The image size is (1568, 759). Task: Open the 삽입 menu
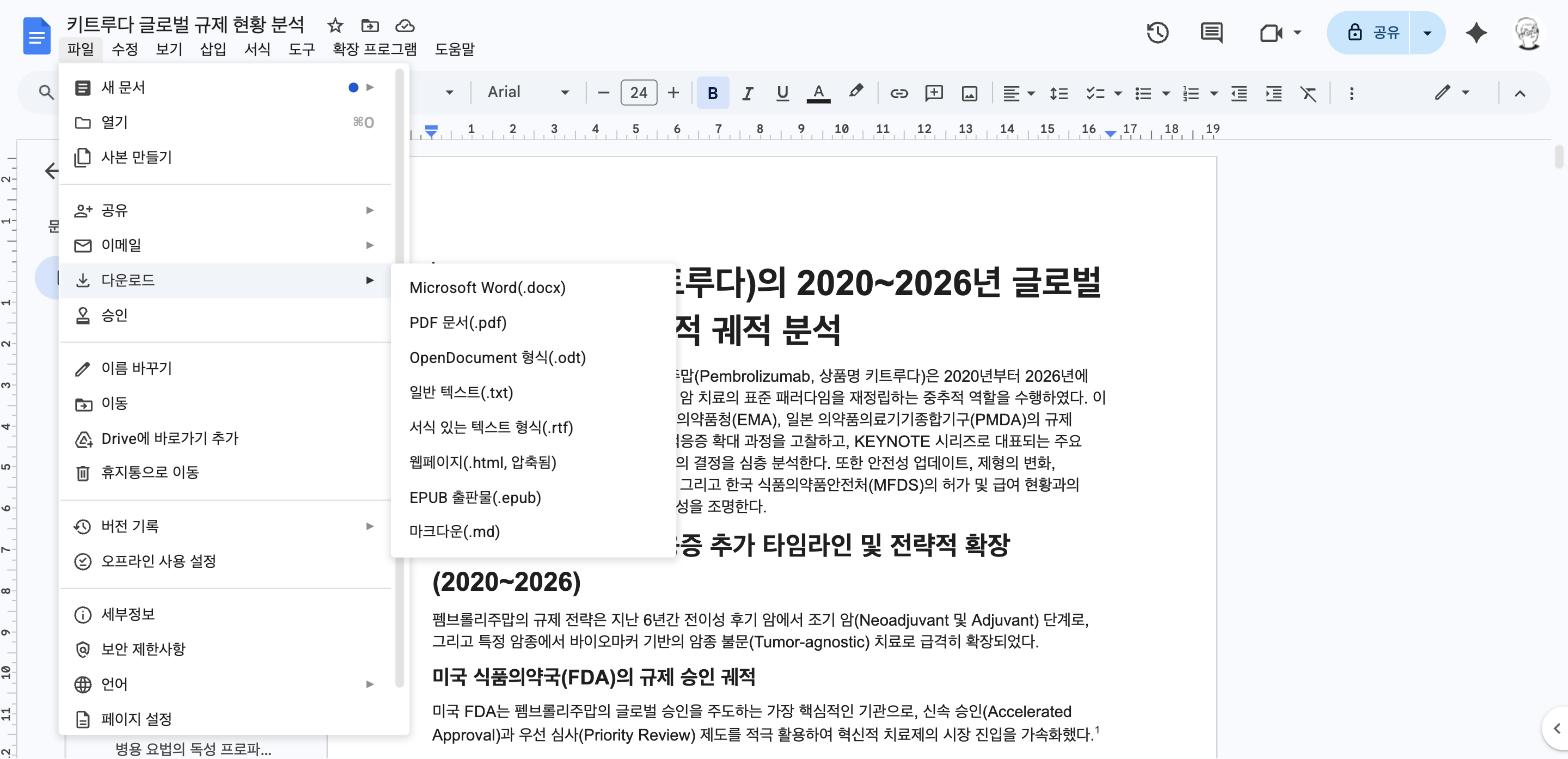213,49
